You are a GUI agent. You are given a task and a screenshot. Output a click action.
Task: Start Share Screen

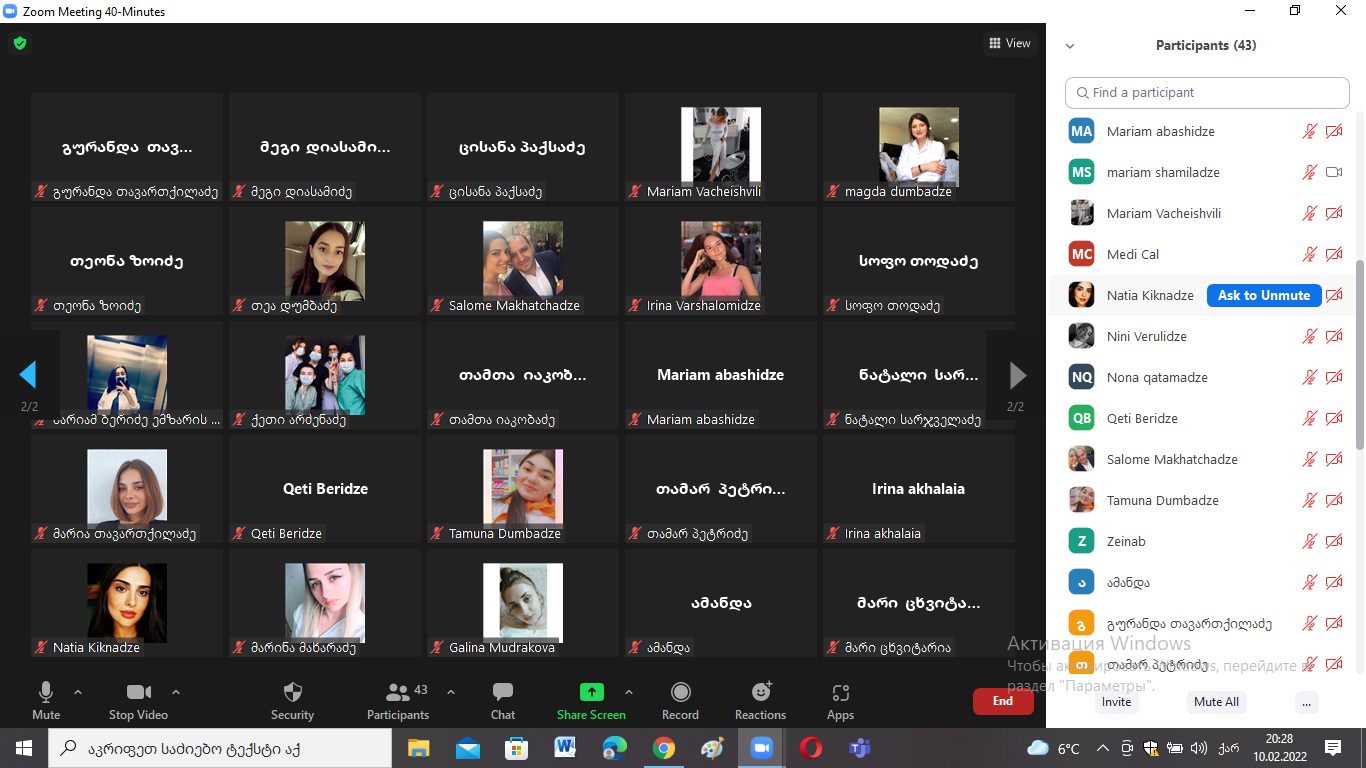click(x=591, y=700)
